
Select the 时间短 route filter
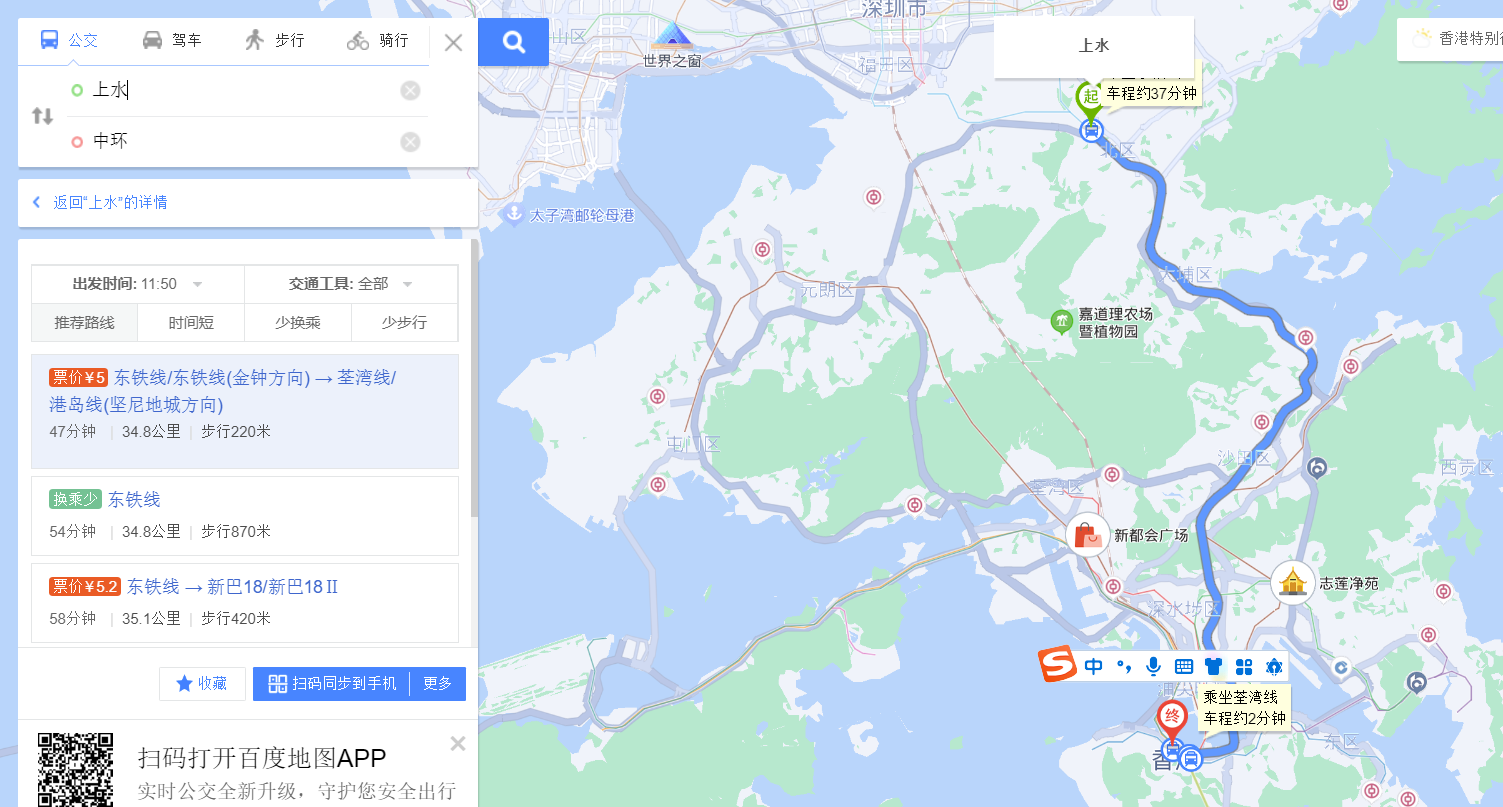click(x=191, y=322)
